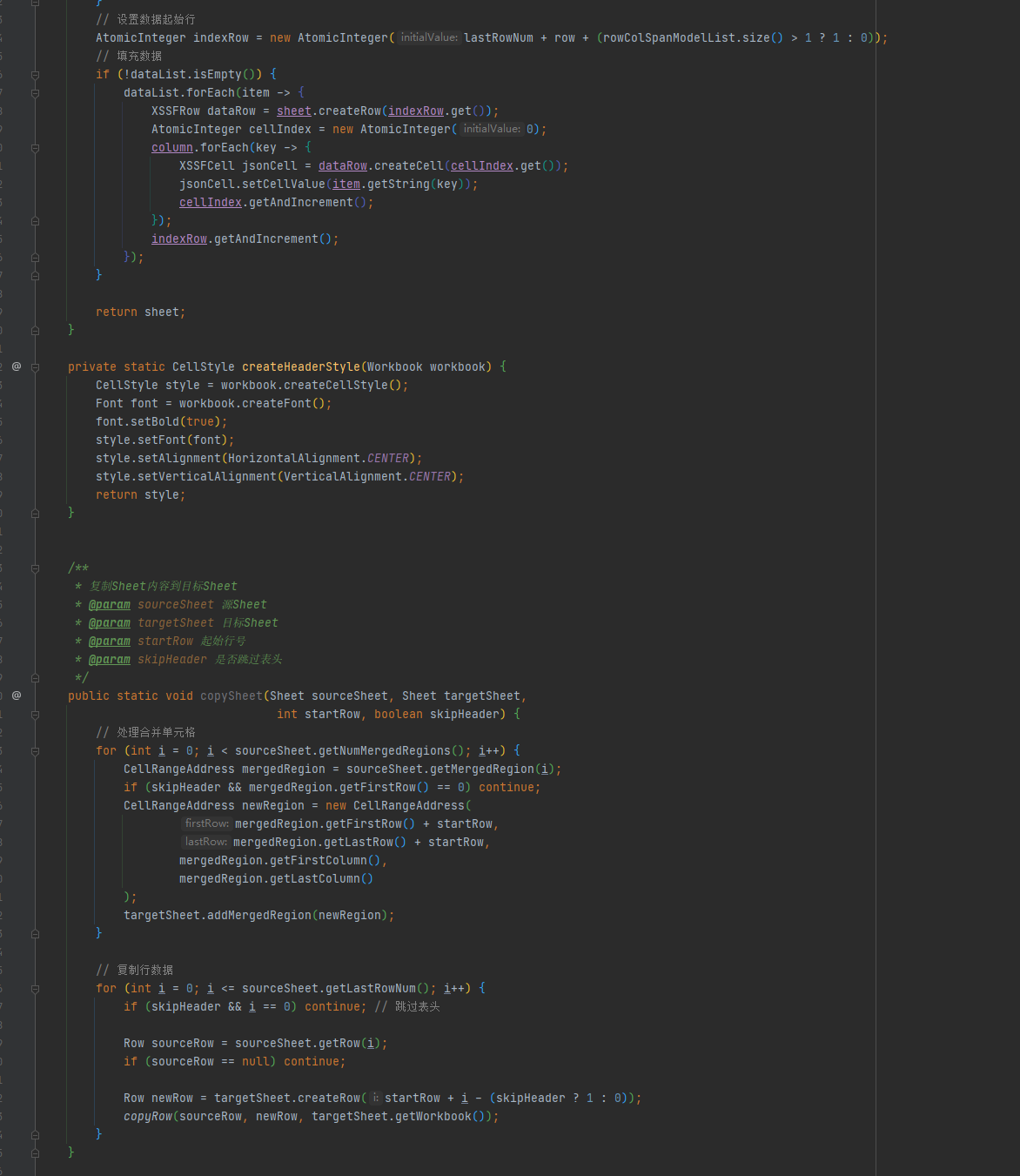The height and width of the screenshot is (1176, 1020).
Task: Click underlined 'dataRow' in dataRow.createCell
Action: (343, 166)
